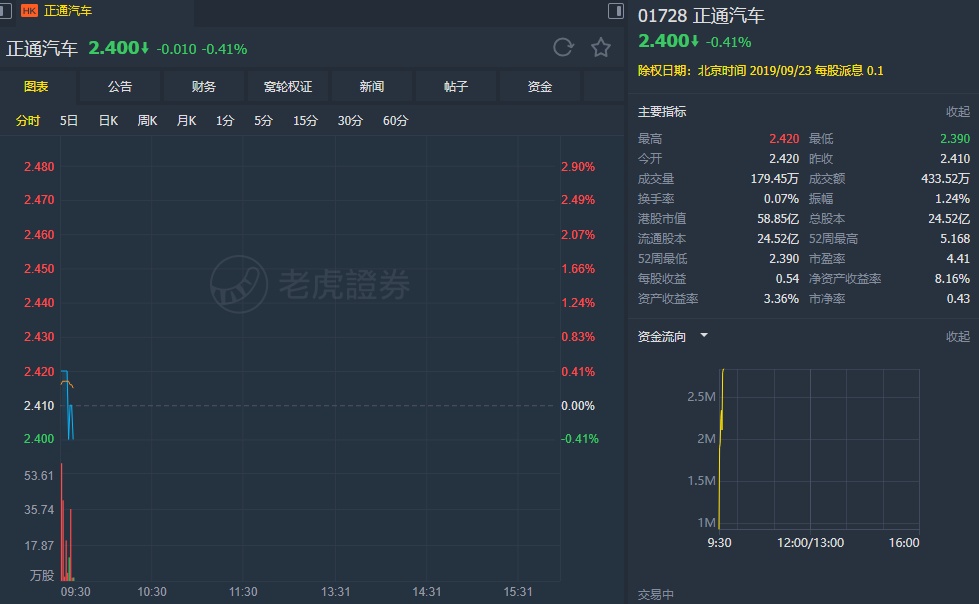This screenshot has height=604, width=979.
Task: Show the 资金 tab
Action: tap(540, 87)
